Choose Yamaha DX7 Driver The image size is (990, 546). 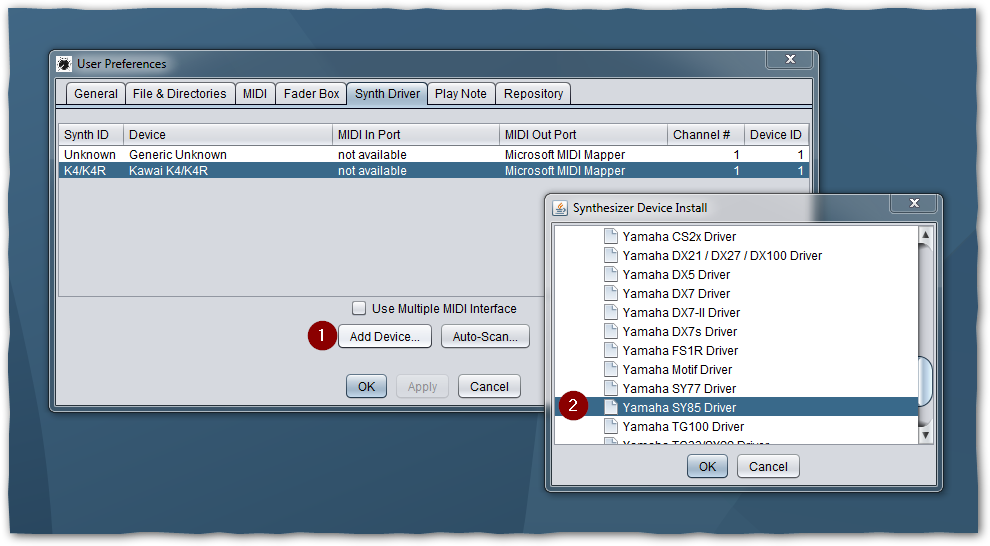(676, 294)
